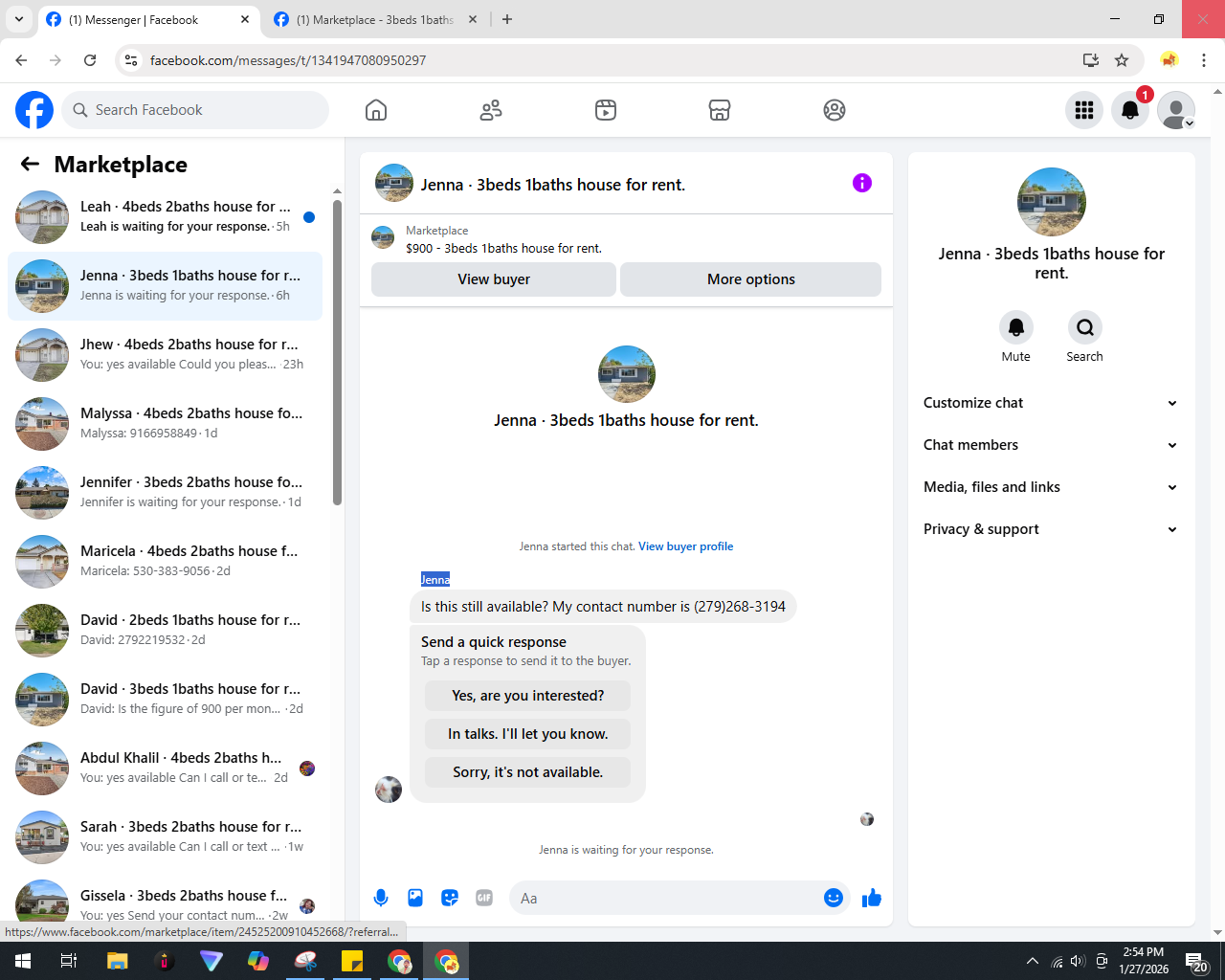Choose a sticker icon

pos(450,898)
